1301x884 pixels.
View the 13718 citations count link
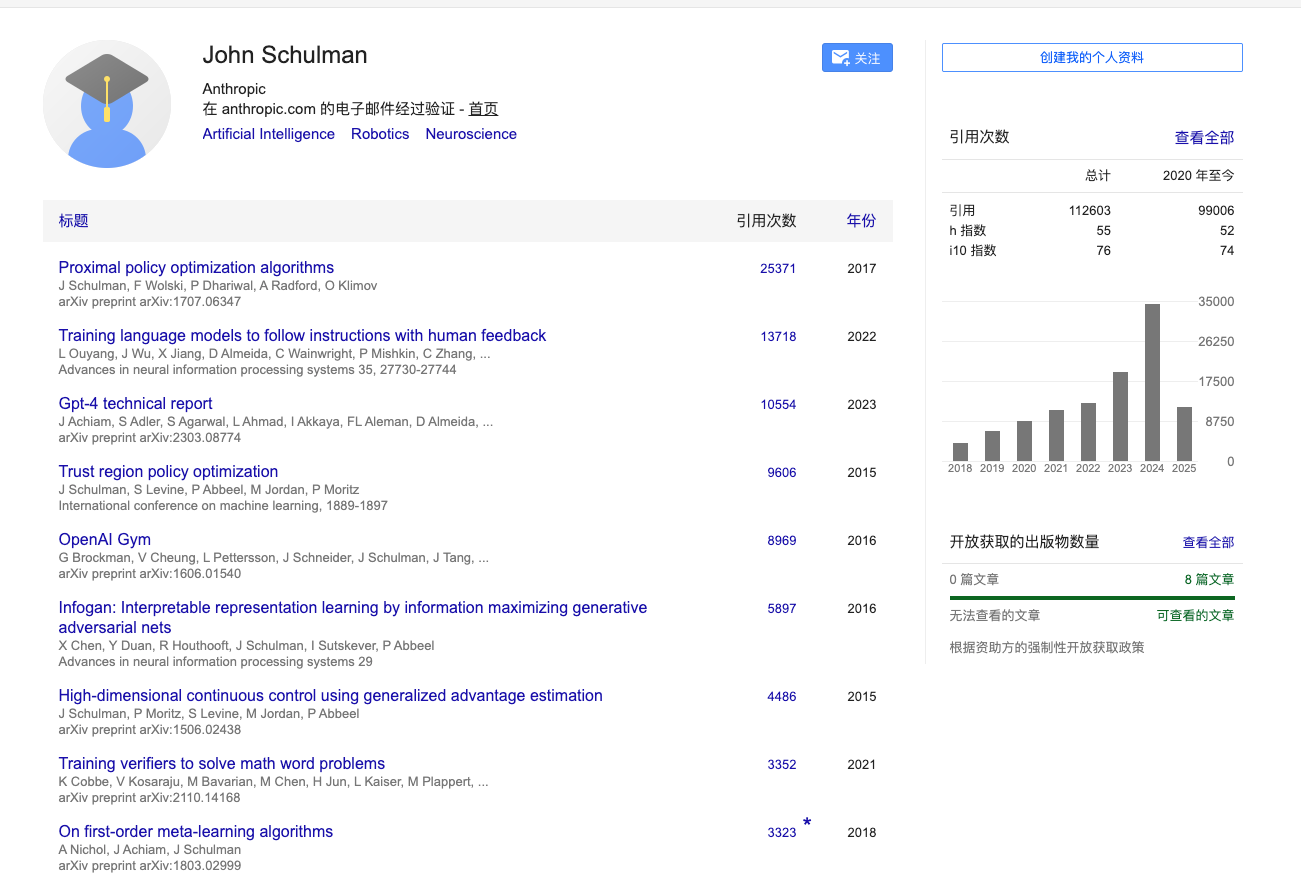pyautogui.click(x=778, y=336)
